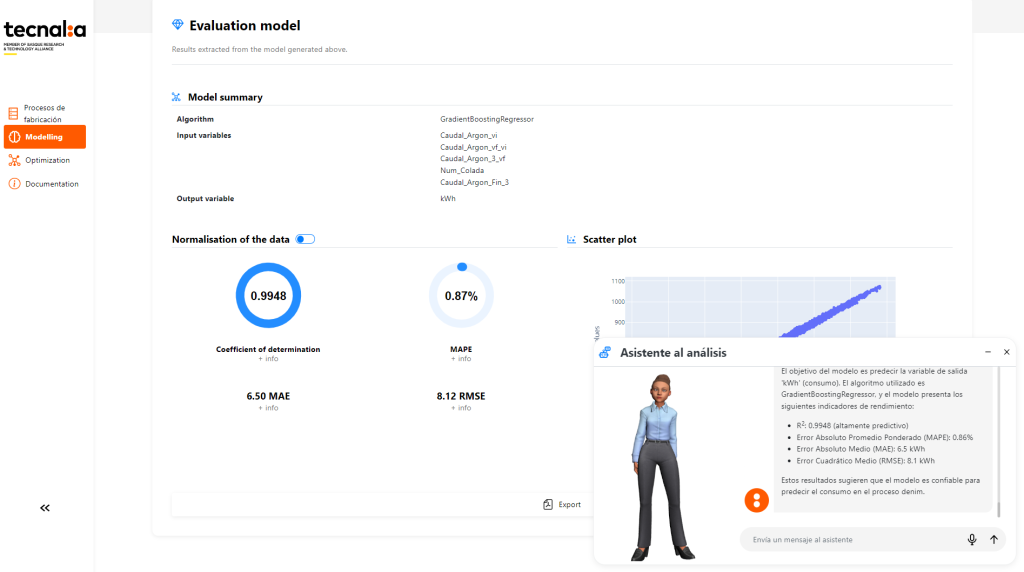Select the Modelling menu item
Image resolution: width=1024 pixels, height=572 pixels.
pyautogui.click(x=44, y=137)
